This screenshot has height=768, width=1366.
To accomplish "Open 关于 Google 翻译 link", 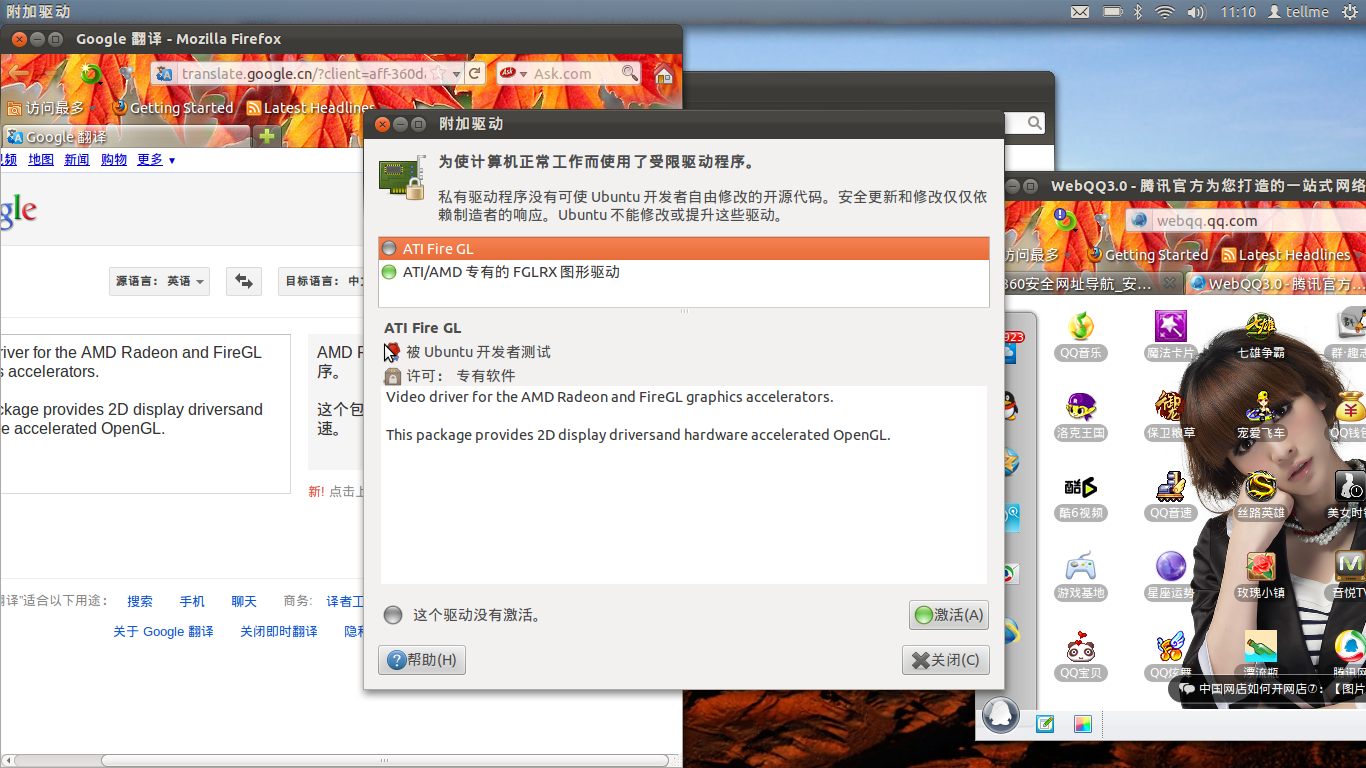I will 163,632.
